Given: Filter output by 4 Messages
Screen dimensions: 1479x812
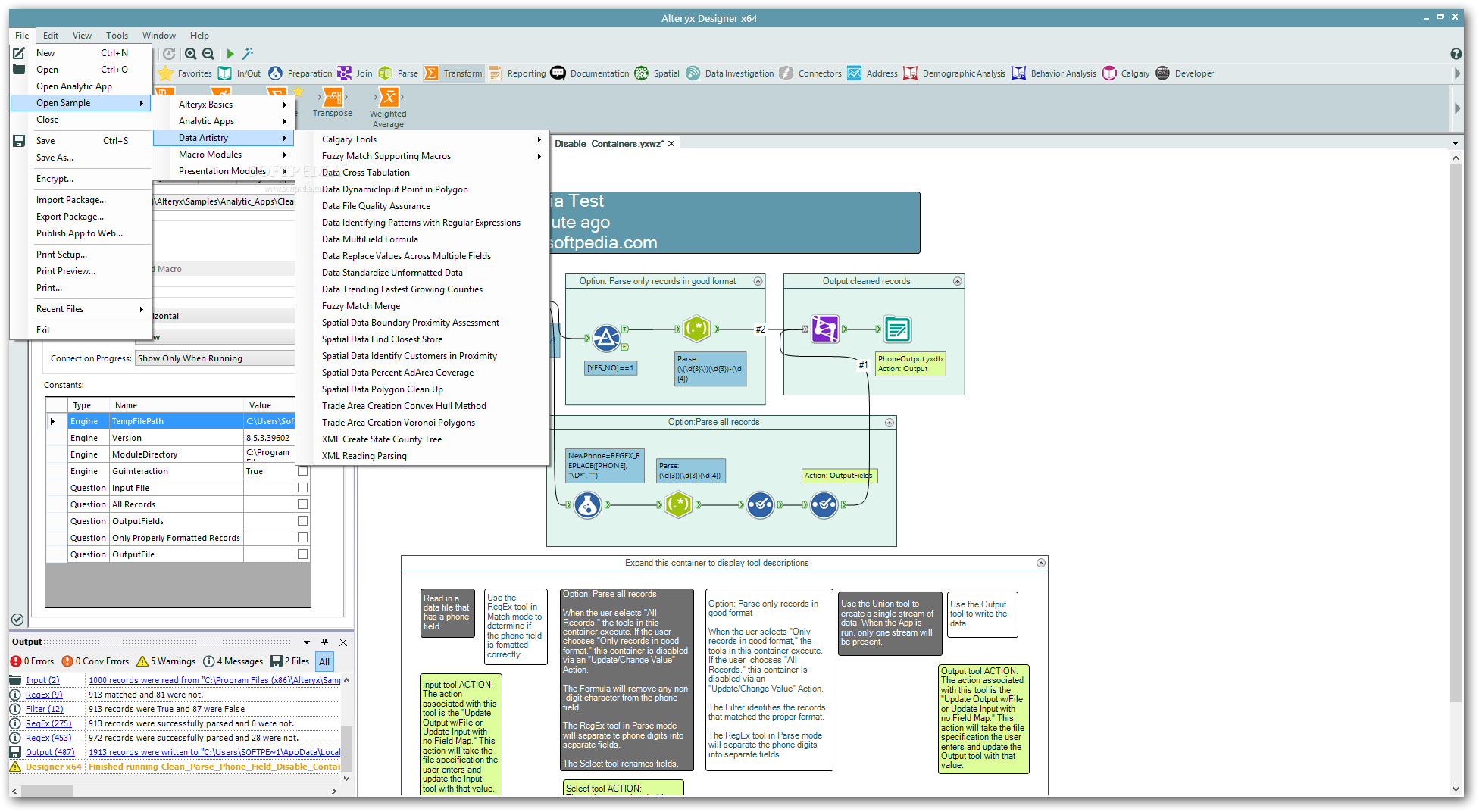Looking at the screenshot, I should (x=233, y=661).
